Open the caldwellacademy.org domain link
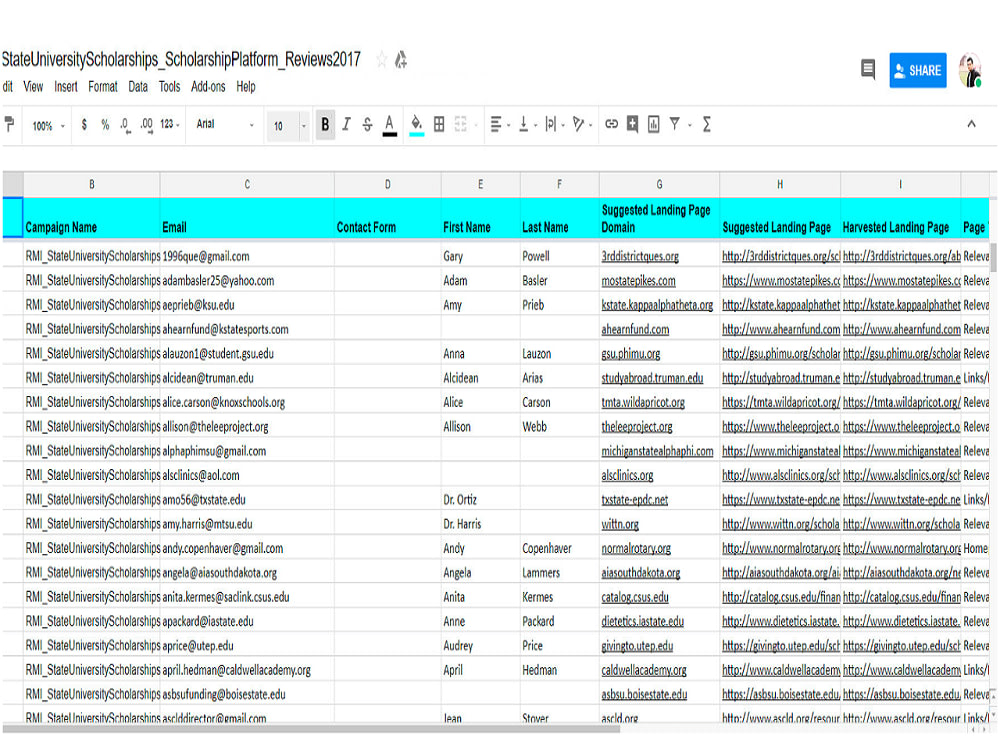The width and height of the screenshot is (1000, 750). click(644, 670)
